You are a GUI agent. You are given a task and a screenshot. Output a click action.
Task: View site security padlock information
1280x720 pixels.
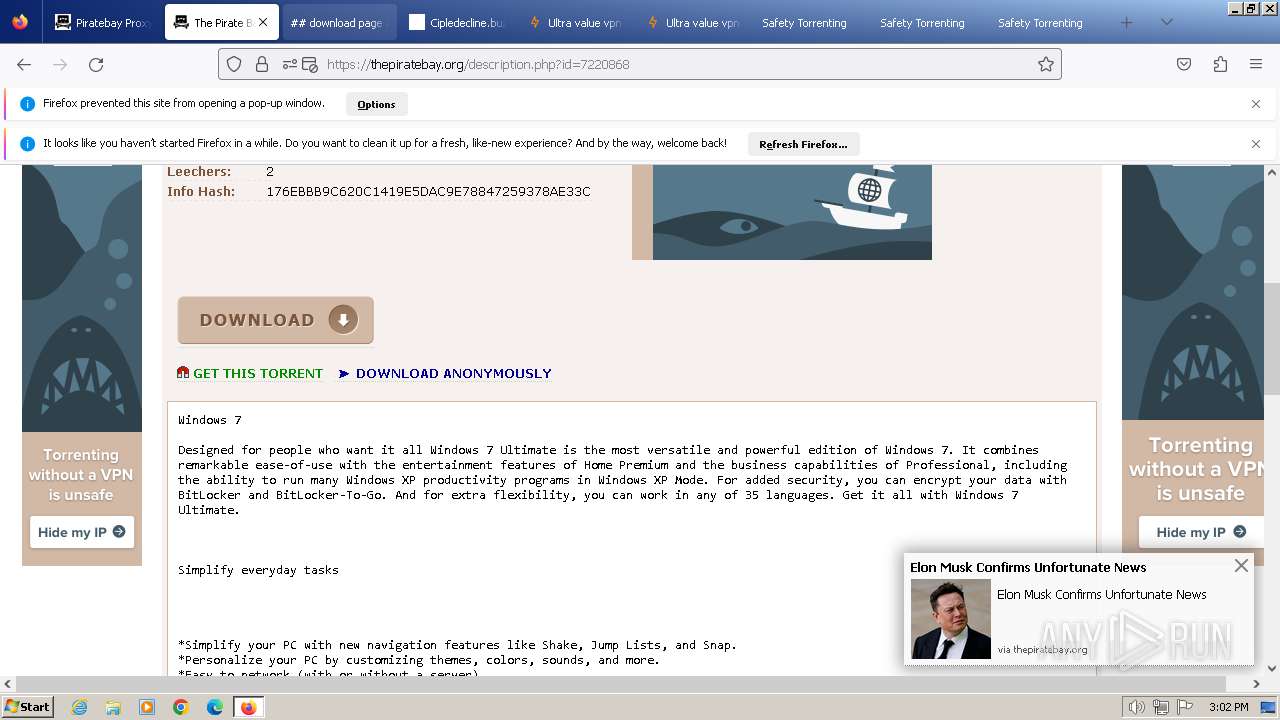262,64
